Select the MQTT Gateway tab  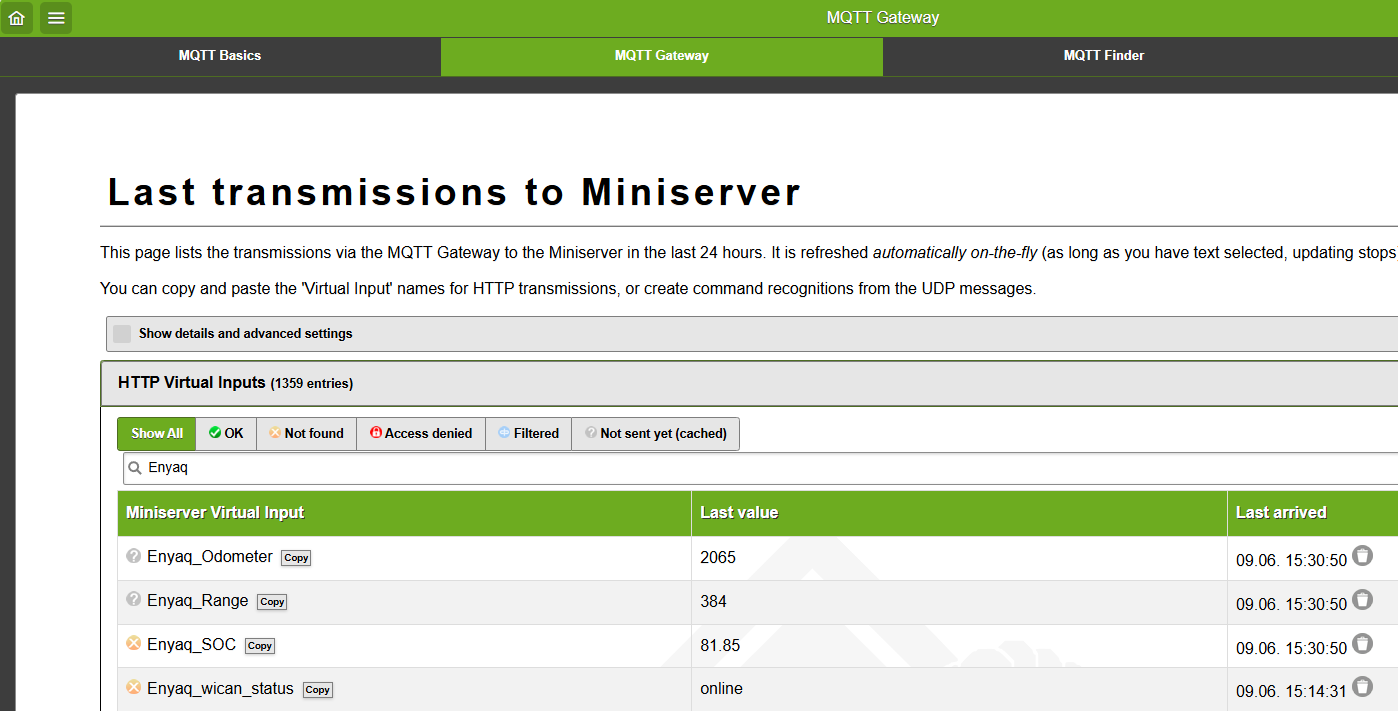(x=662, y=56)
